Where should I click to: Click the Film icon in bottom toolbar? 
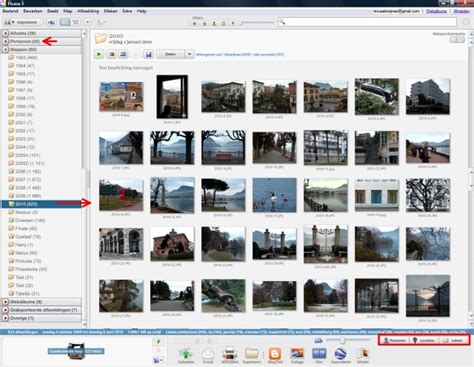coord(319,353)
